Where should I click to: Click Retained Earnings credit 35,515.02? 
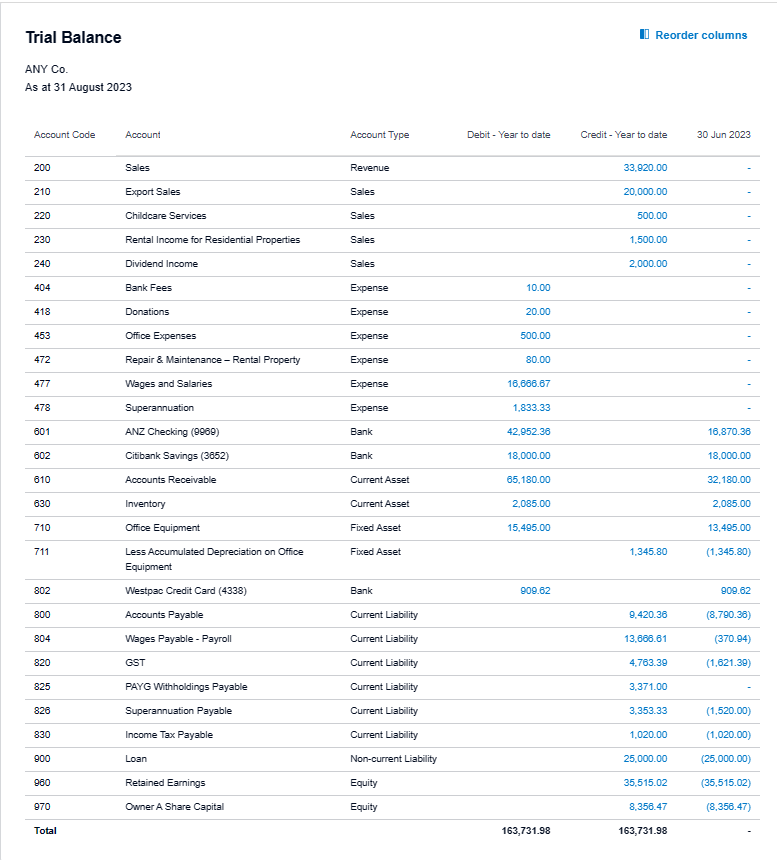pos(645,783)
